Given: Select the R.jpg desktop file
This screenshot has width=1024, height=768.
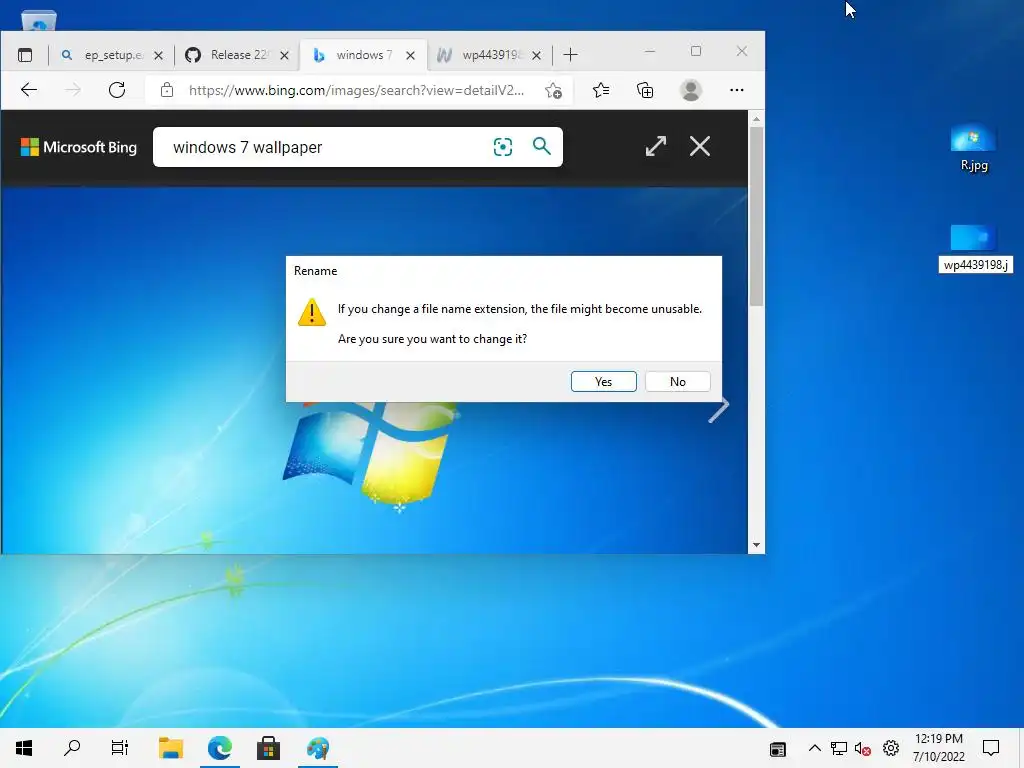Looking at the screenshot, I should (x=974, y=148).
